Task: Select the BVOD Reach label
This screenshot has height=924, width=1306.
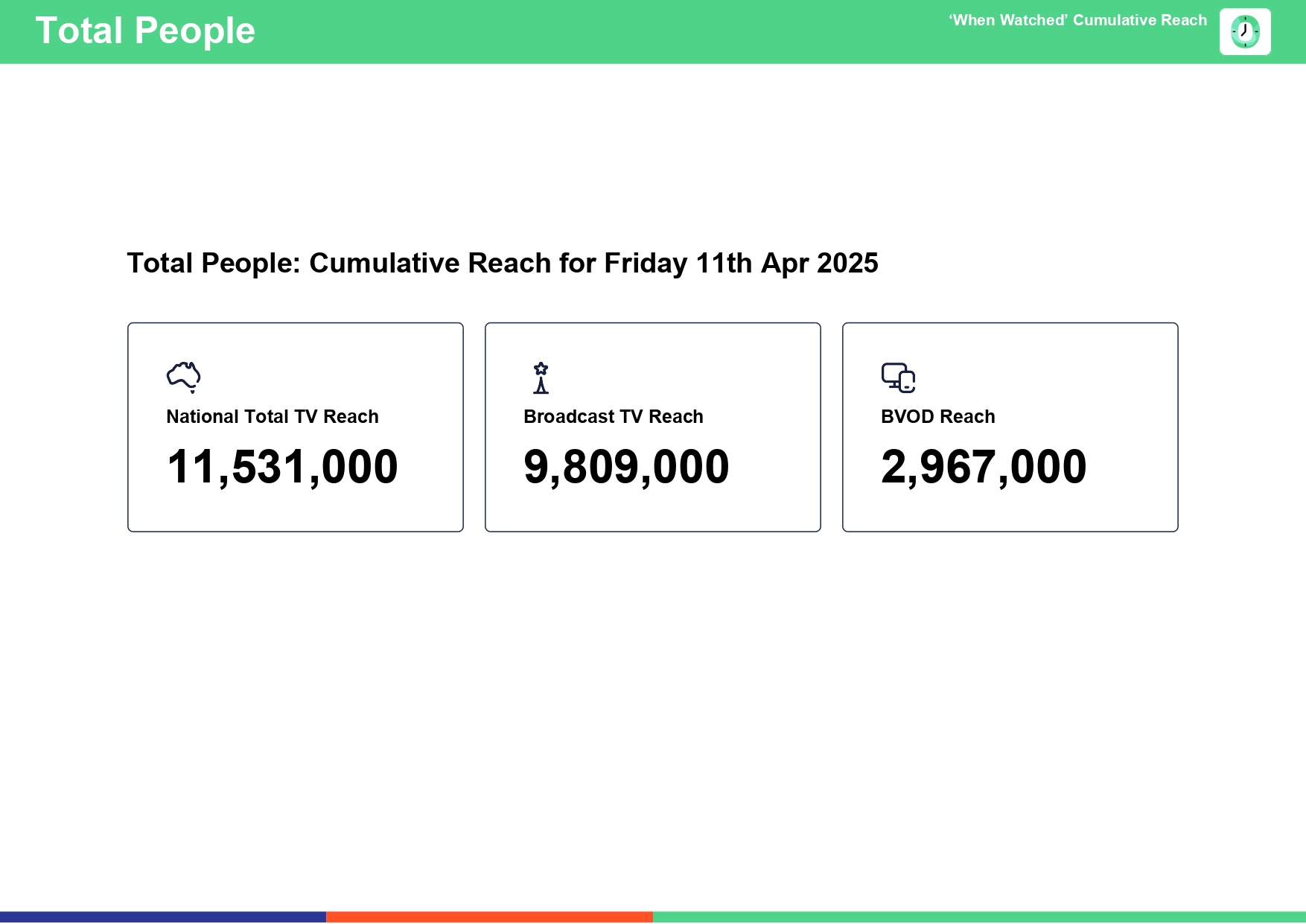Action: click(x=938, y=417)
